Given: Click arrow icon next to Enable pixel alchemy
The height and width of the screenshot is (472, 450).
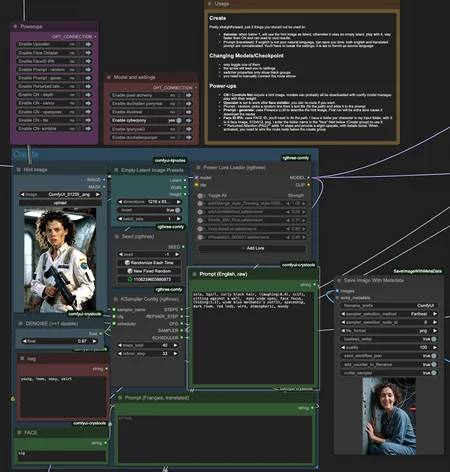Looking at the screenshot, I should click(x=189, y=95).
